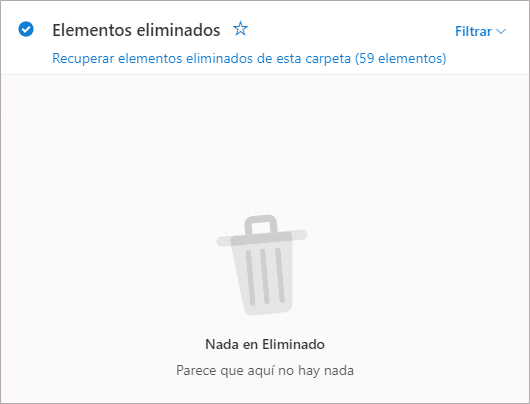Click the word Eliminado in empty message

293,344
